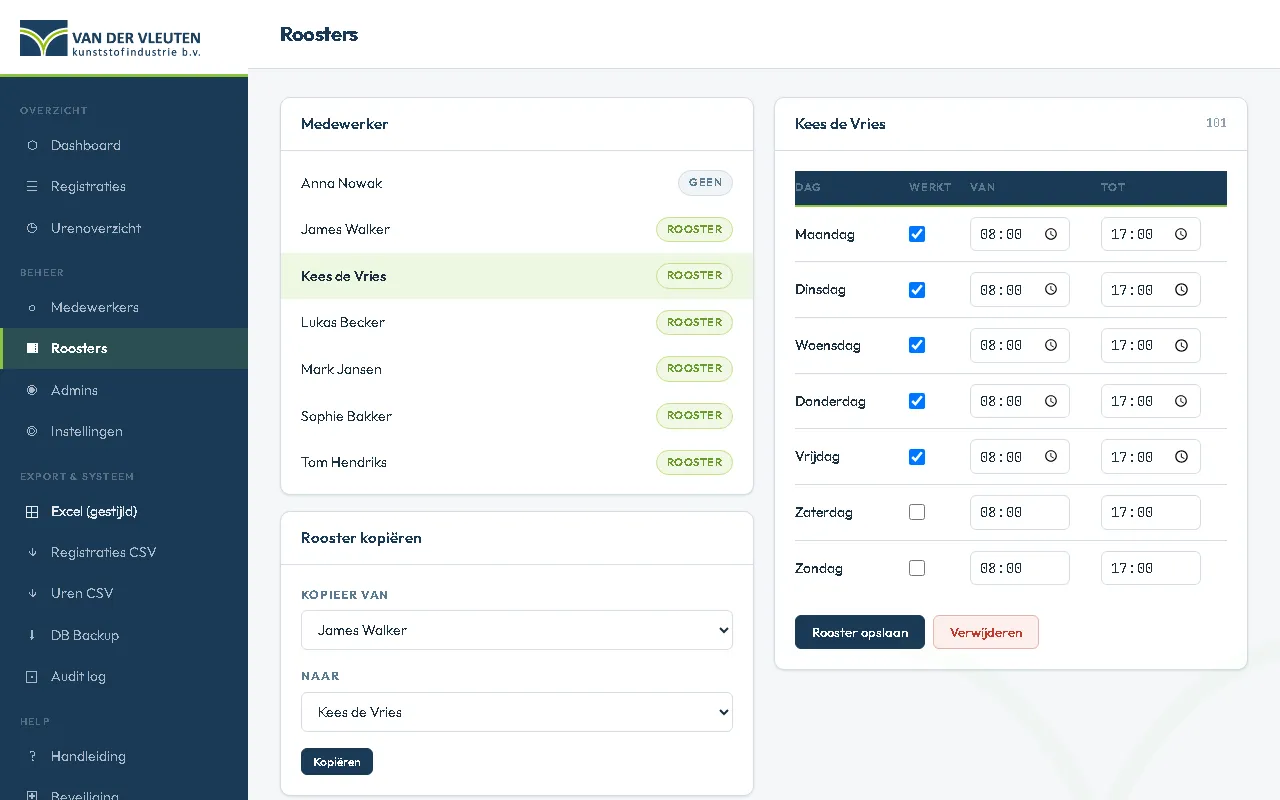
Task: Toggle the Woensdag Werkt checkbox
Action: click(917, 345)
